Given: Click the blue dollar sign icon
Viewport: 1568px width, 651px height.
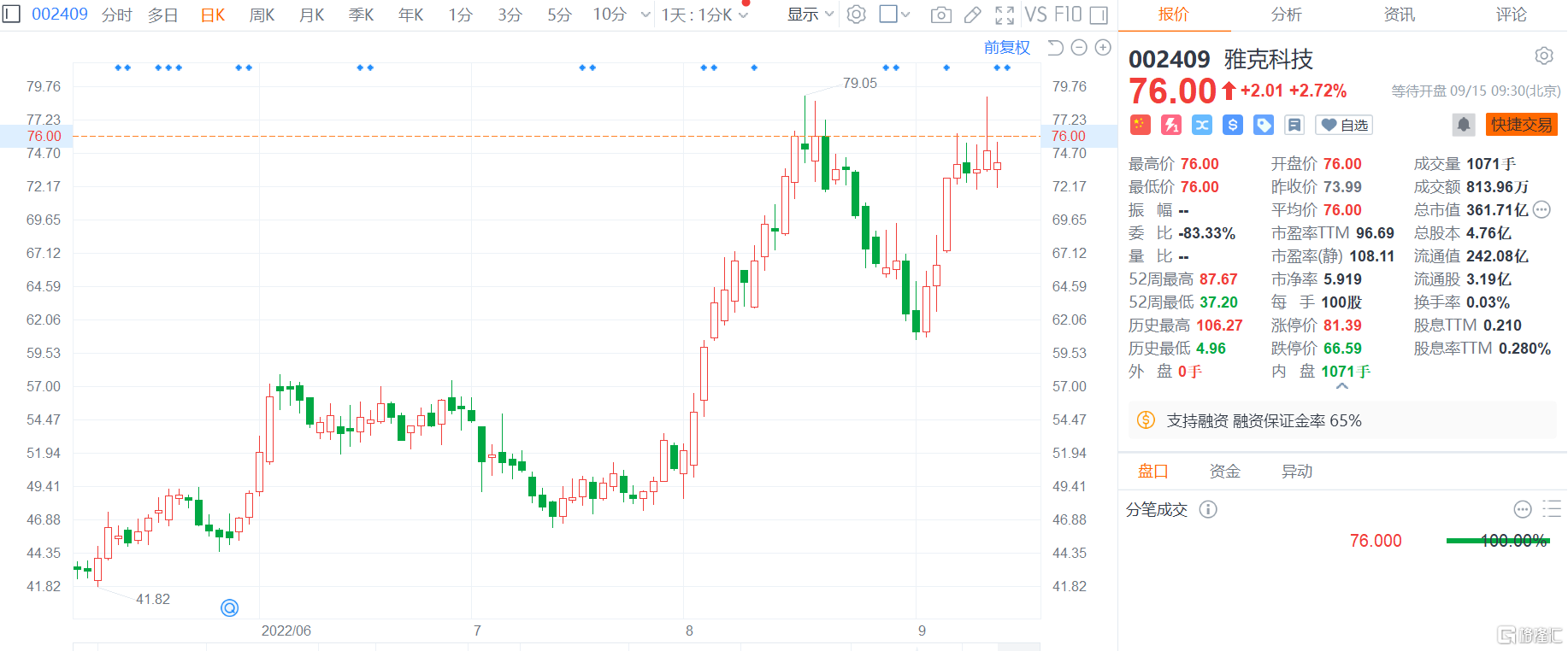Looking at the screenshot, I should [x=1232, y=125].
